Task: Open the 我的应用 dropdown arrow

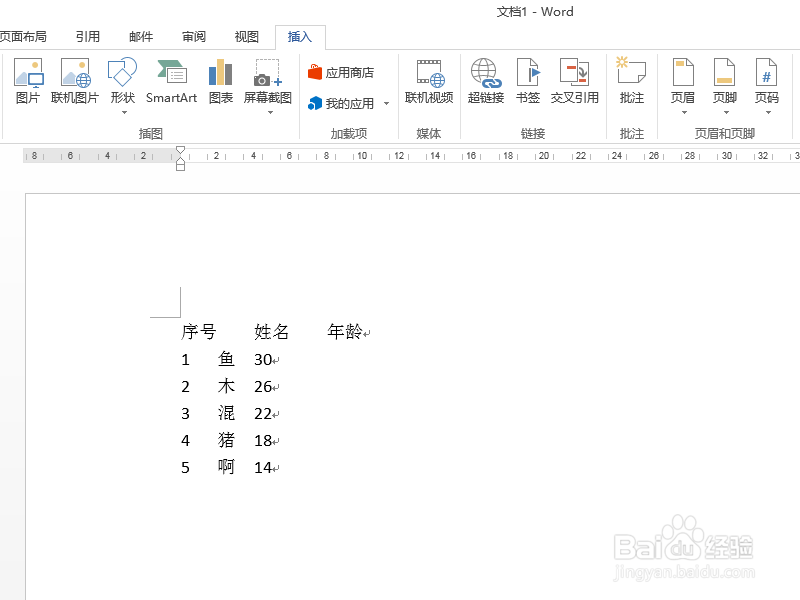Action: click(386, 103)
